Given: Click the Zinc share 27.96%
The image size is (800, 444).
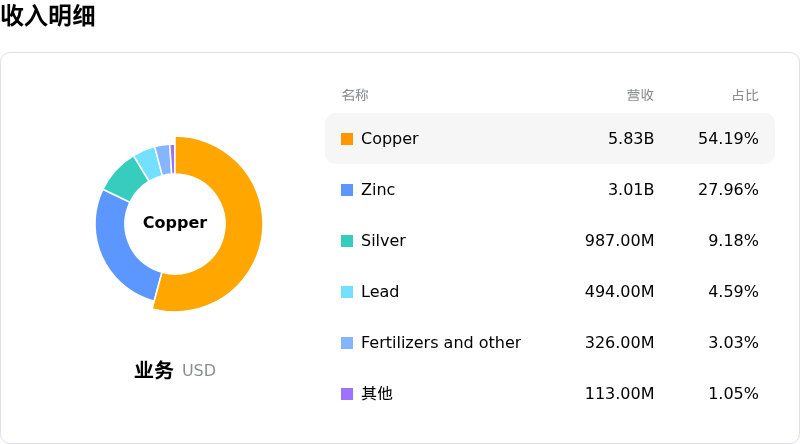Looking at the screenshot, I should [x=728, y=189].
